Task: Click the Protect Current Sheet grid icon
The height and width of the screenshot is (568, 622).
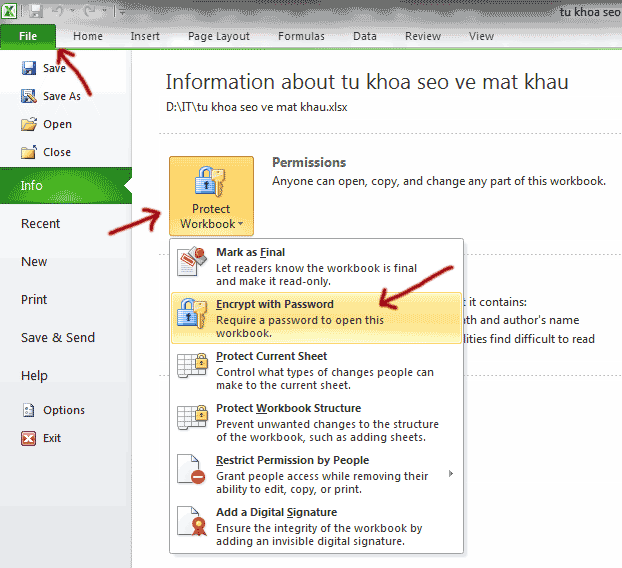Action: coord(192,365)
